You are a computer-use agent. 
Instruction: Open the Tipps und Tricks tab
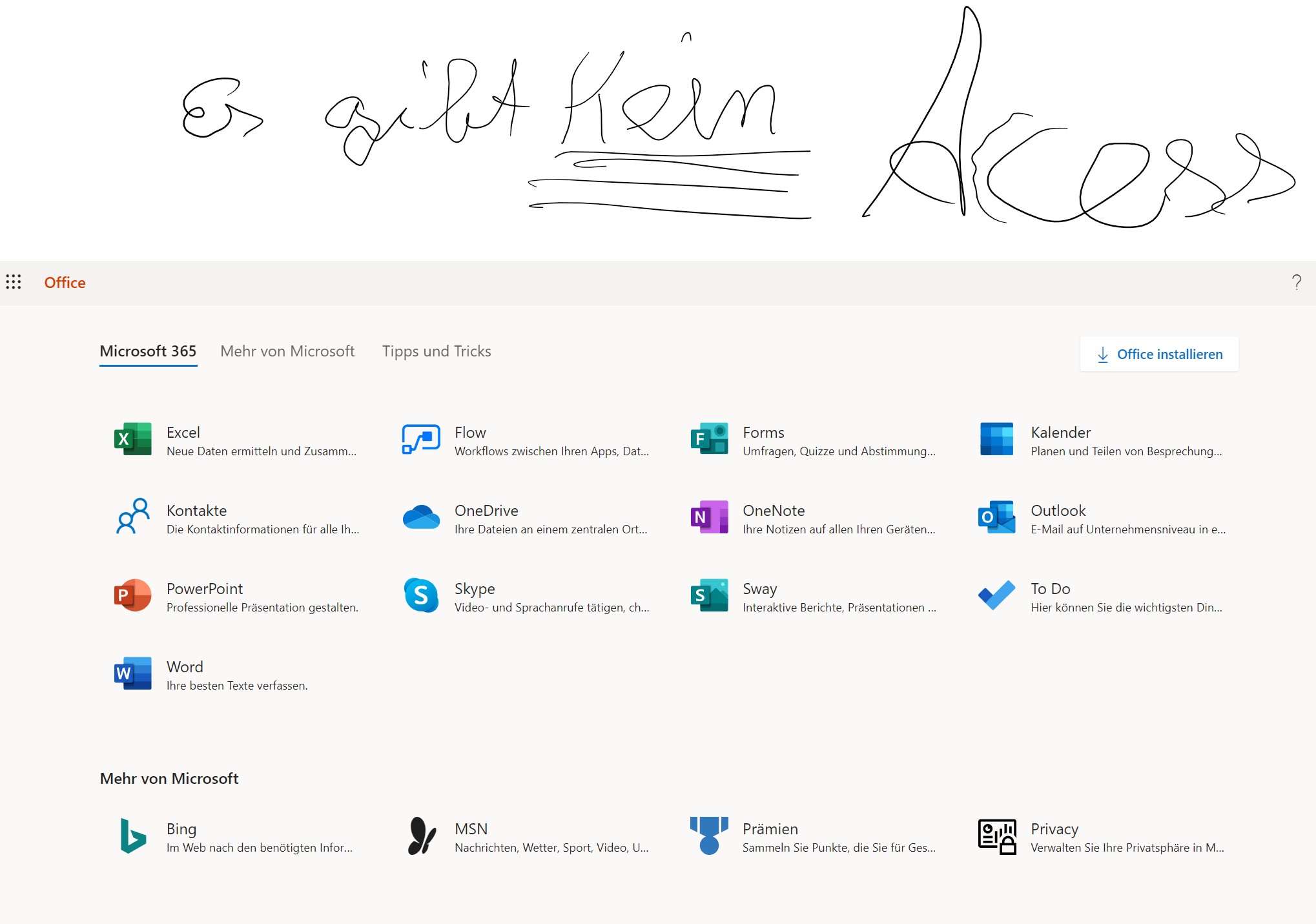[x=437, y=351]
